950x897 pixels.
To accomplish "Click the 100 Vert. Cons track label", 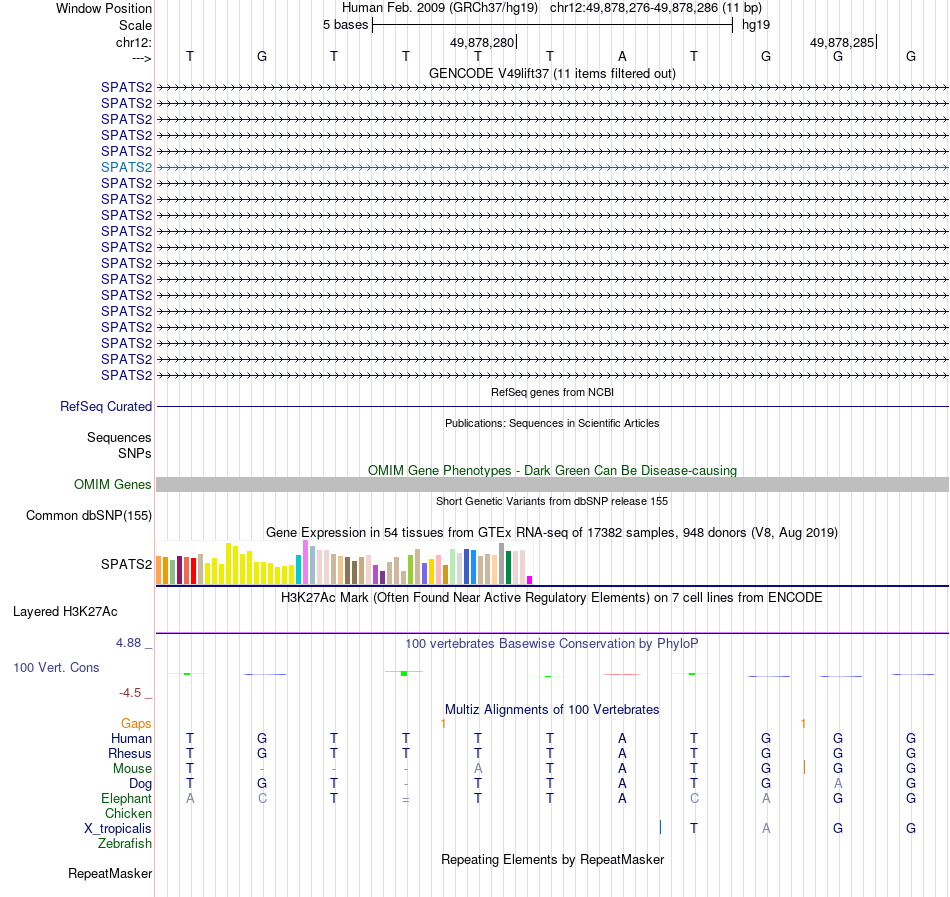I will 56,667.
